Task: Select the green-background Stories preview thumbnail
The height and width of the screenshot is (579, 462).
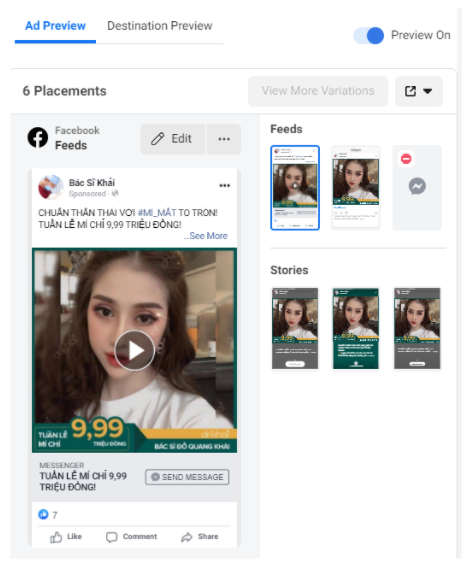Action: 356,328
